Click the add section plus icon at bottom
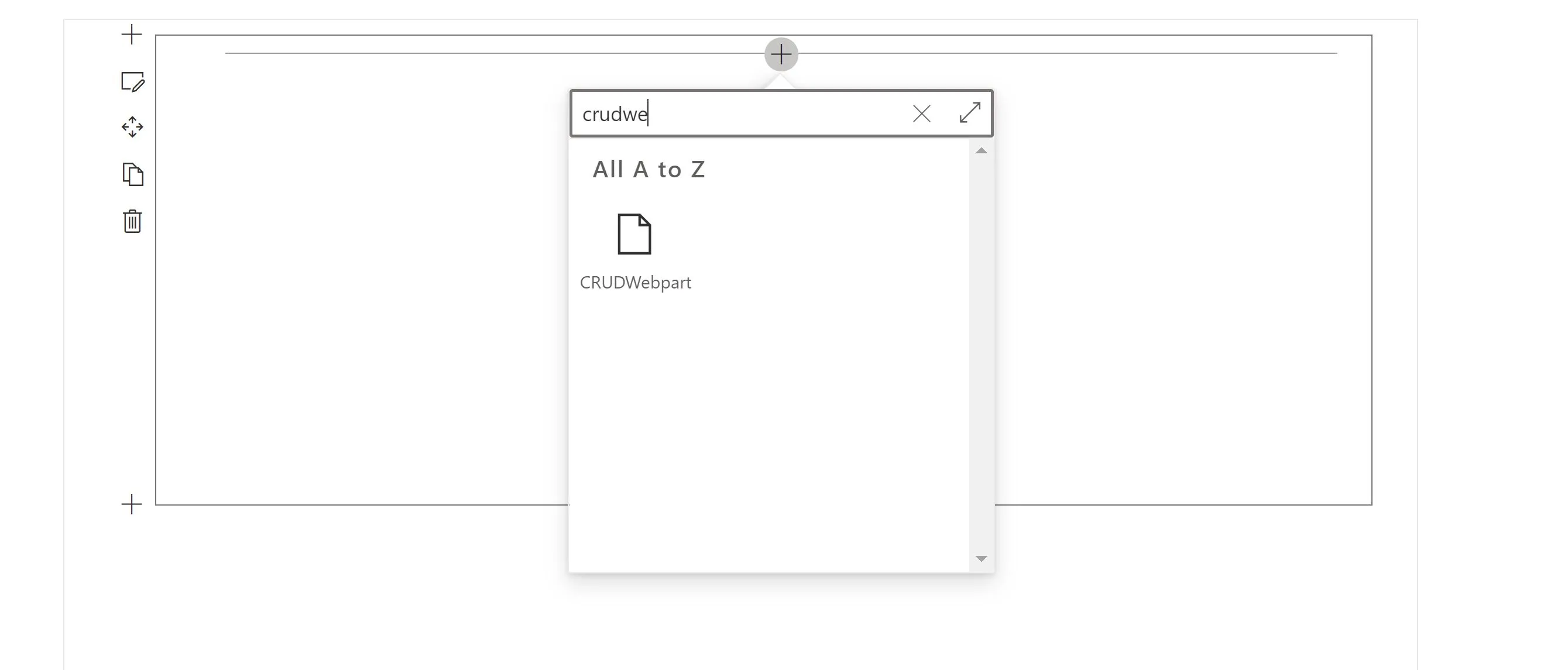This screenshot has width=1568, height=670. coord(133,504)
